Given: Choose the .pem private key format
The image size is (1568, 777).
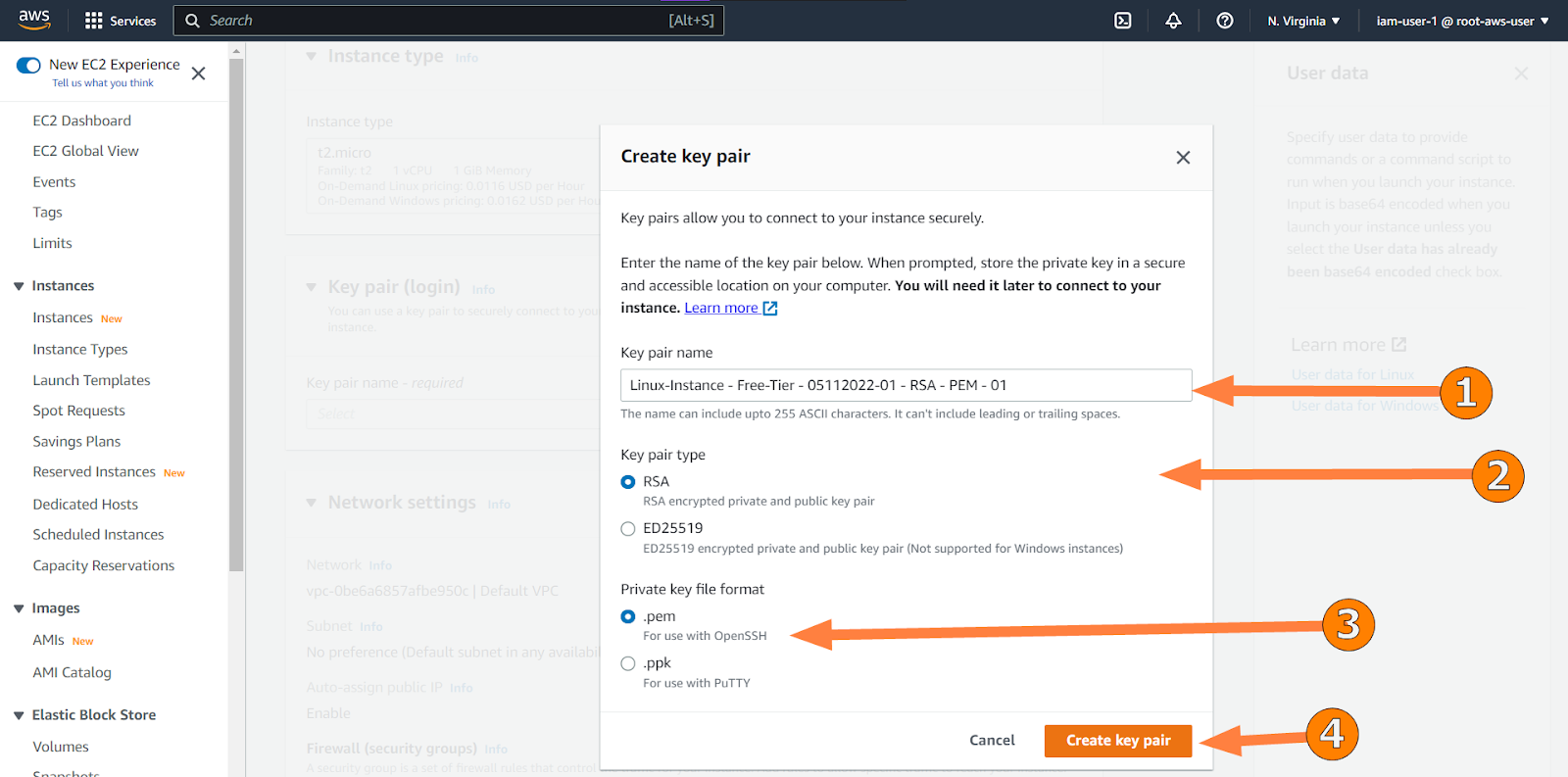Looking at the screenshot, I should point(628,617).
